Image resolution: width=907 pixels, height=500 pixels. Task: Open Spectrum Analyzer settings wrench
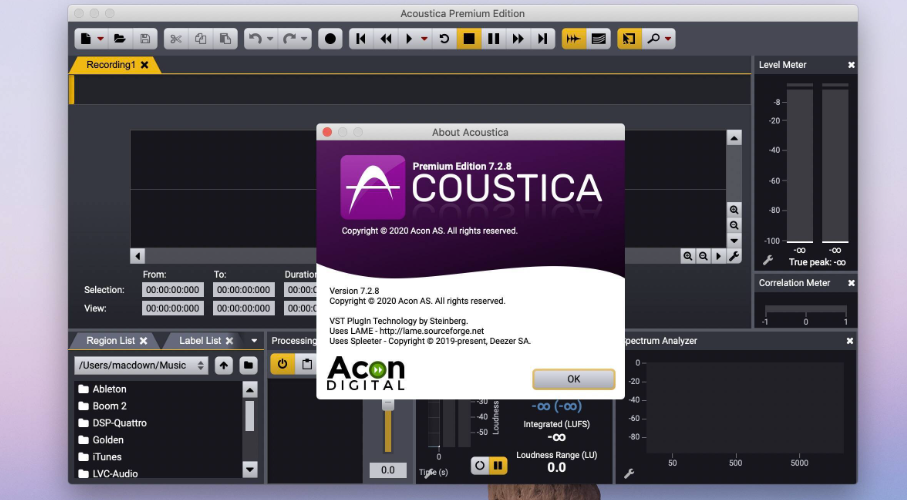click(629, 474)
